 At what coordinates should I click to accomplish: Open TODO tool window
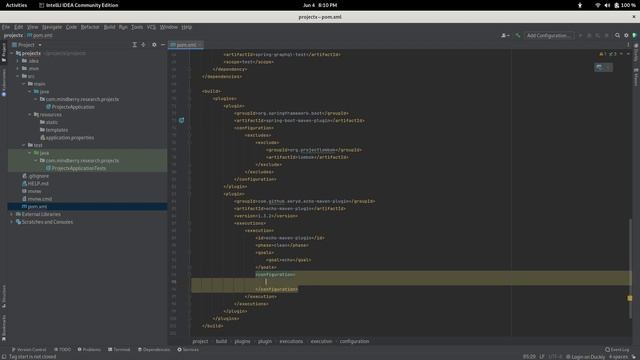click(62, 350)
